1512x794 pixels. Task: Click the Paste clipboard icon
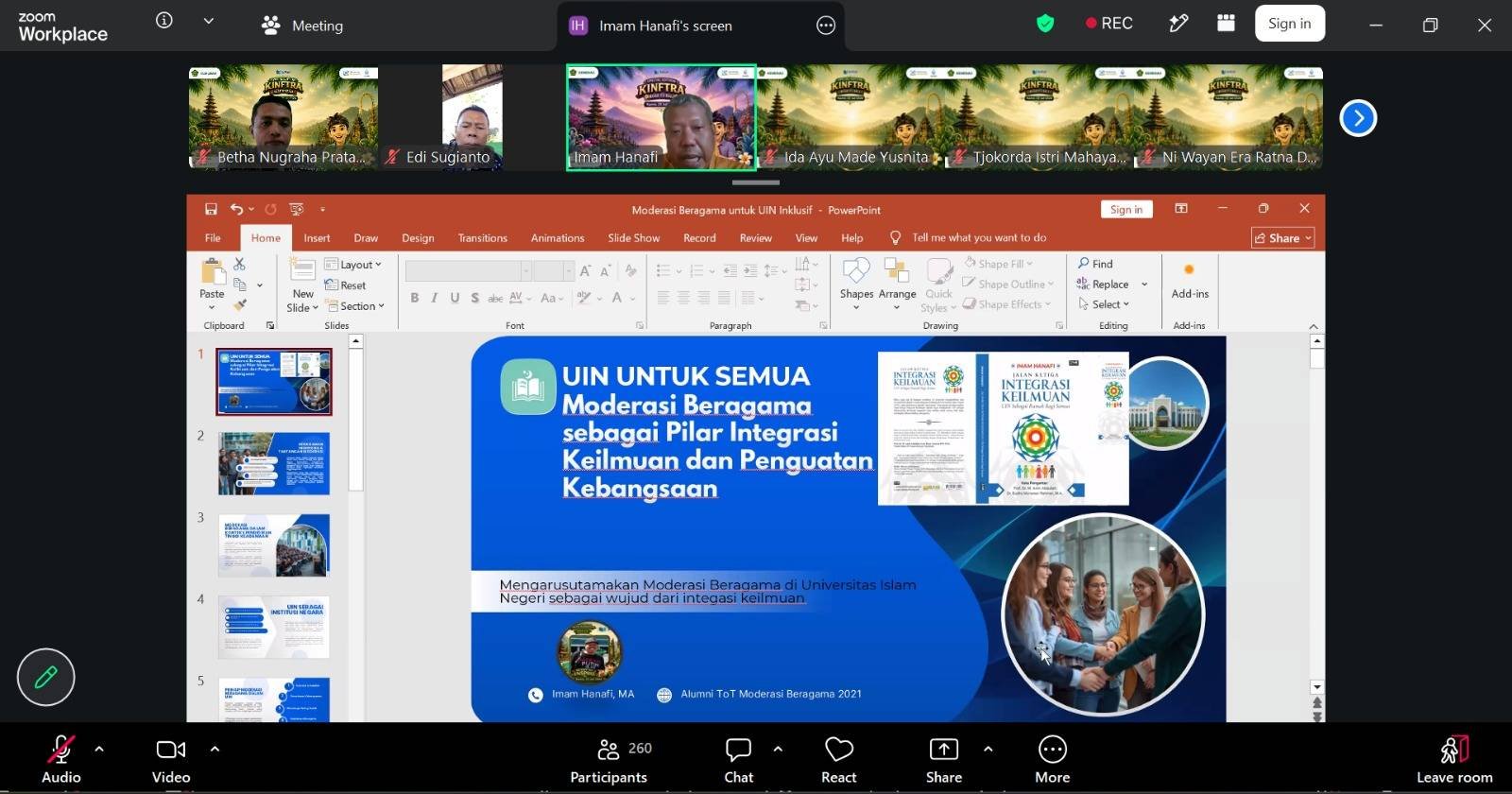point(212,273)
